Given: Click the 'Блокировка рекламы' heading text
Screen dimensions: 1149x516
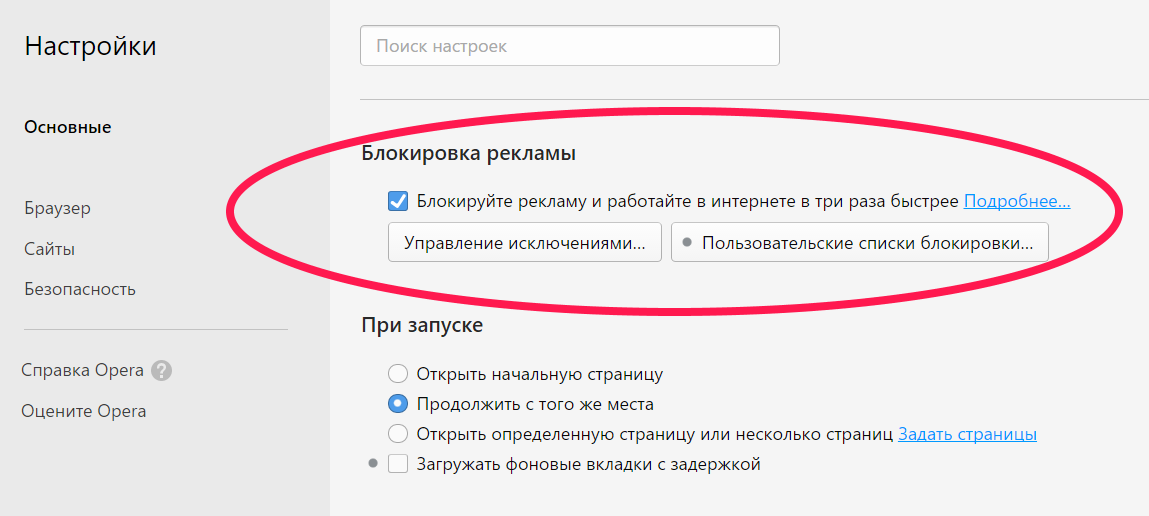Looking at the screenshot, I should [468, 154].
